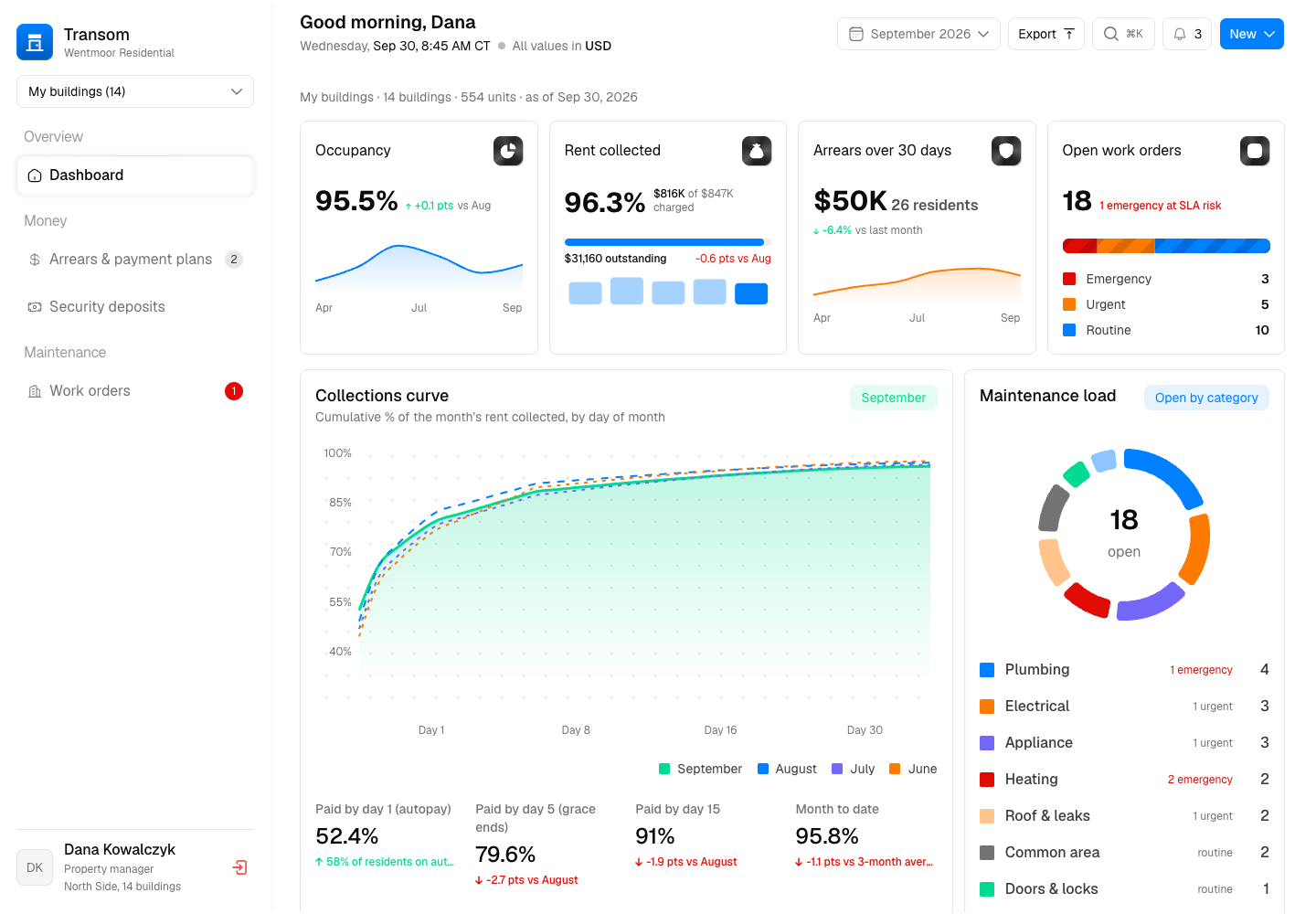This screenshot has width=1316, height=914.
Task: Click the Plumbing blue color swatch
Action: click(987, 670)
